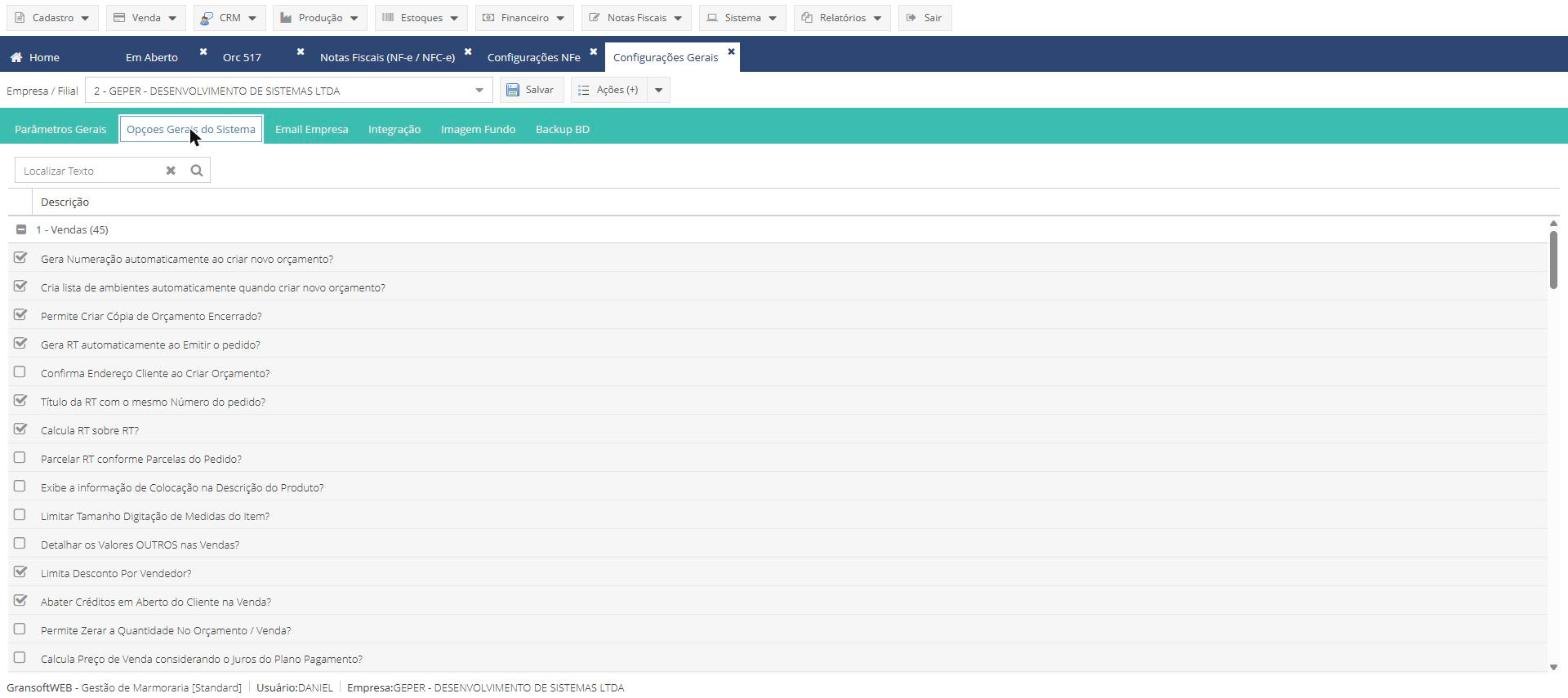
Task: Open the Financeiro menu
Action: click(x=524, y=18)
